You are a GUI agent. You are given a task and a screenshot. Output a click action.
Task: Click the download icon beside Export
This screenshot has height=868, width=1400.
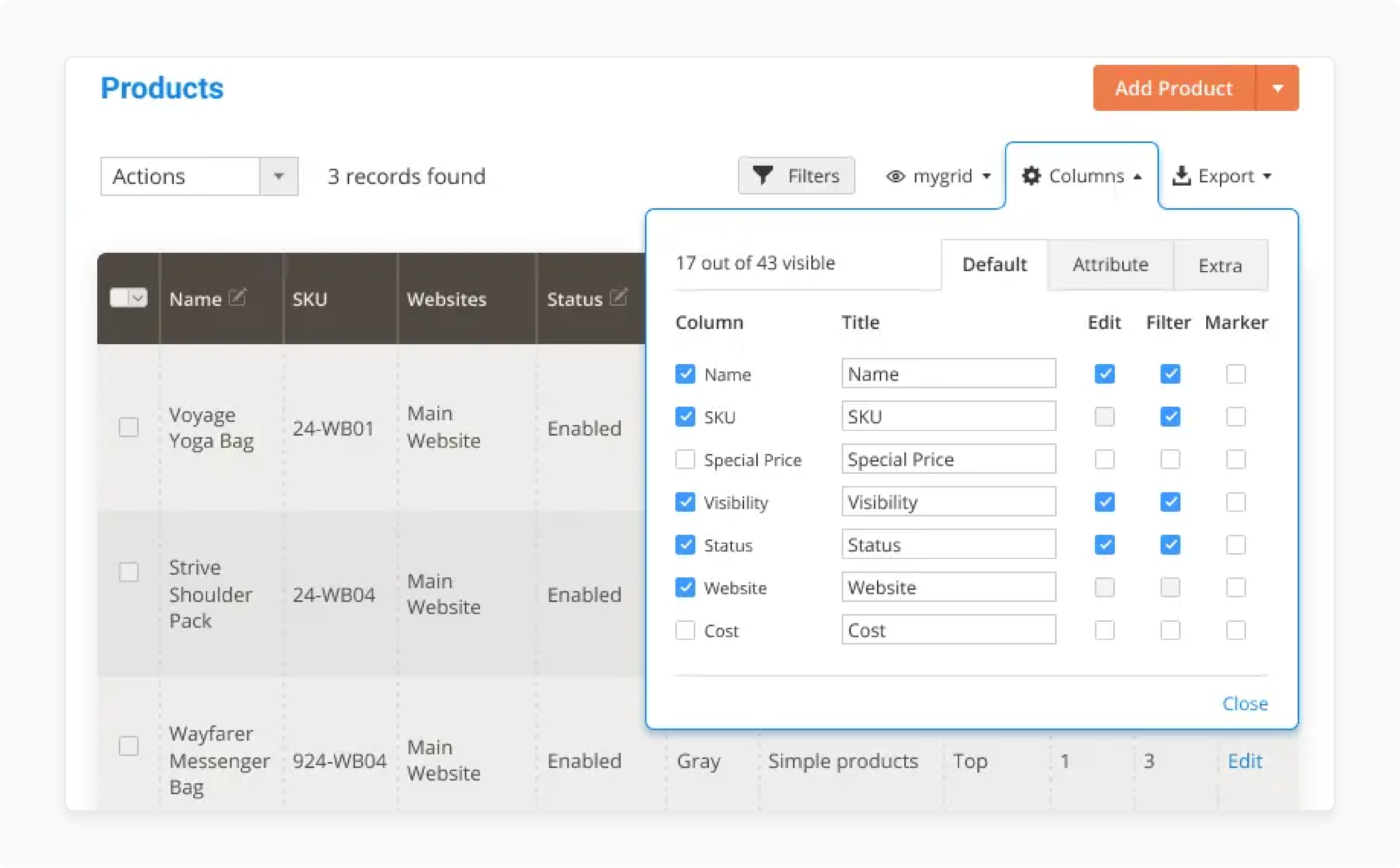pyautogui.click(x=1181, y=176)
